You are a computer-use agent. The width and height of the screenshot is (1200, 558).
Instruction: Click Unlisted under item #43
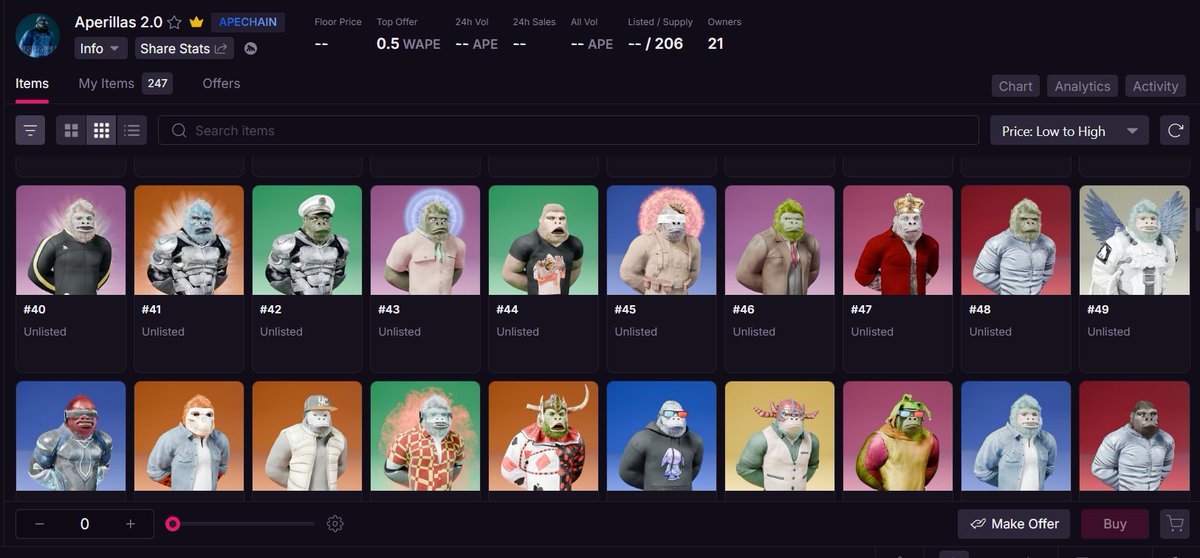[399, 332]
